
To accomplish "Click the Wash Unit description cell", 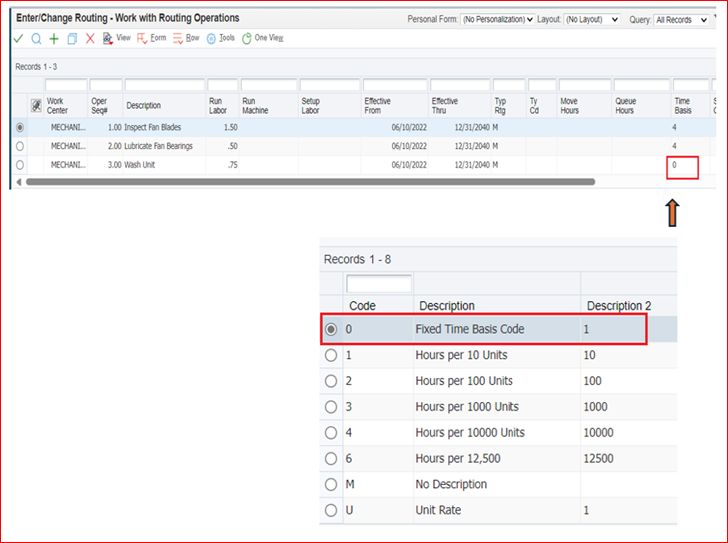I will coord(139,165).
